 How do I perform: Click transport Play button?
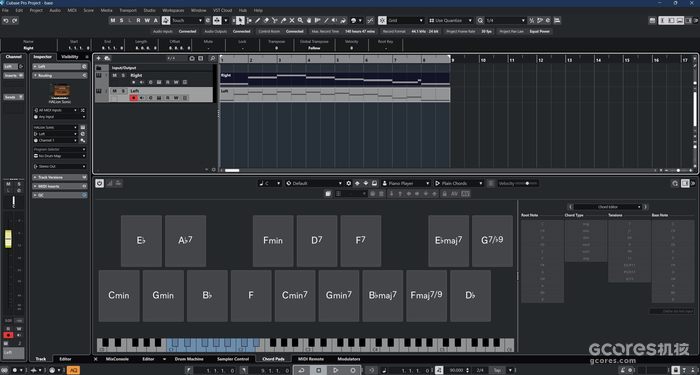point(336,371)
